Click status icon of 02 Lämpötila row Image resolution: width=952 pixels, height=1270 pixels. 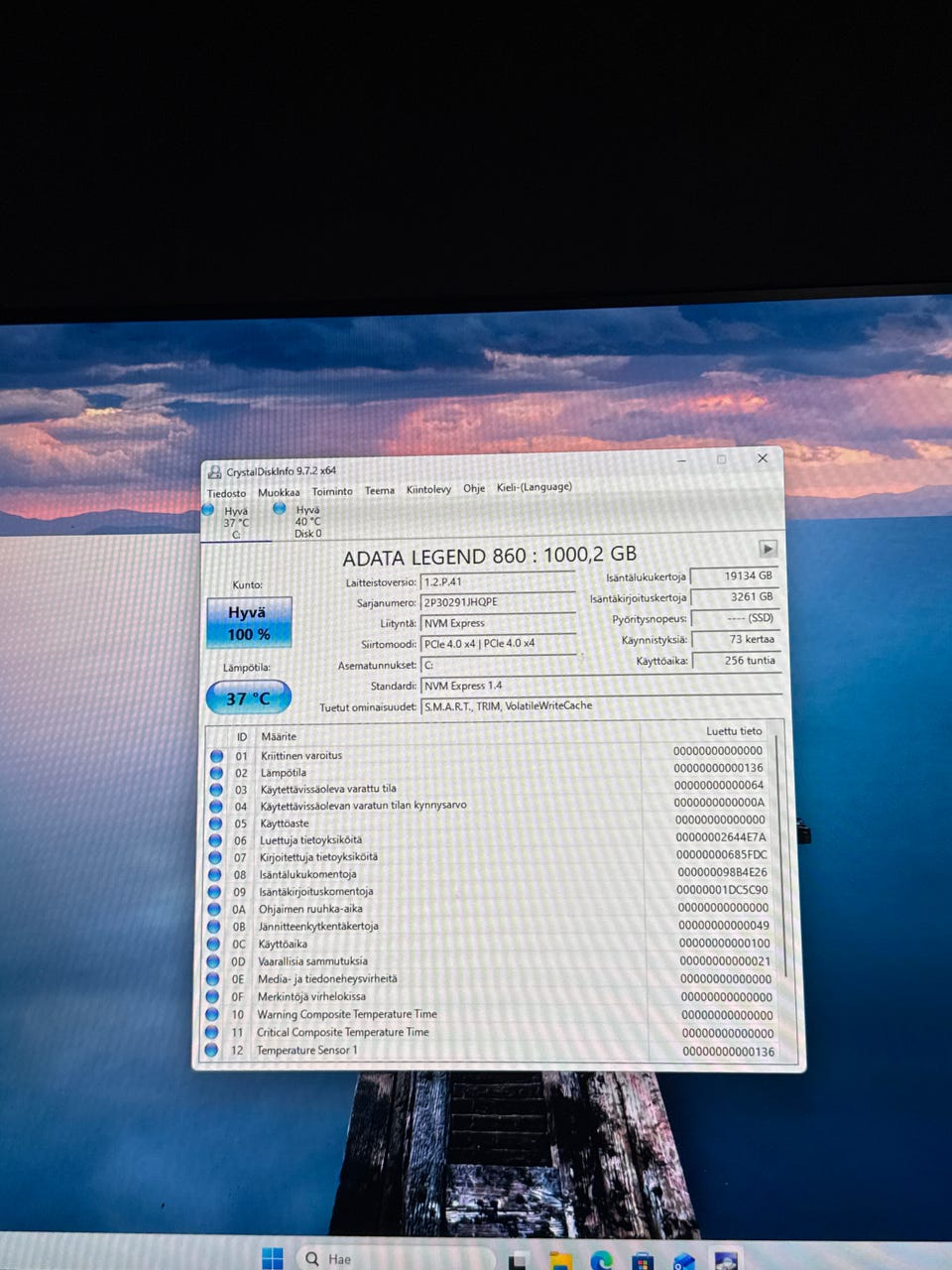click(216, 773)
